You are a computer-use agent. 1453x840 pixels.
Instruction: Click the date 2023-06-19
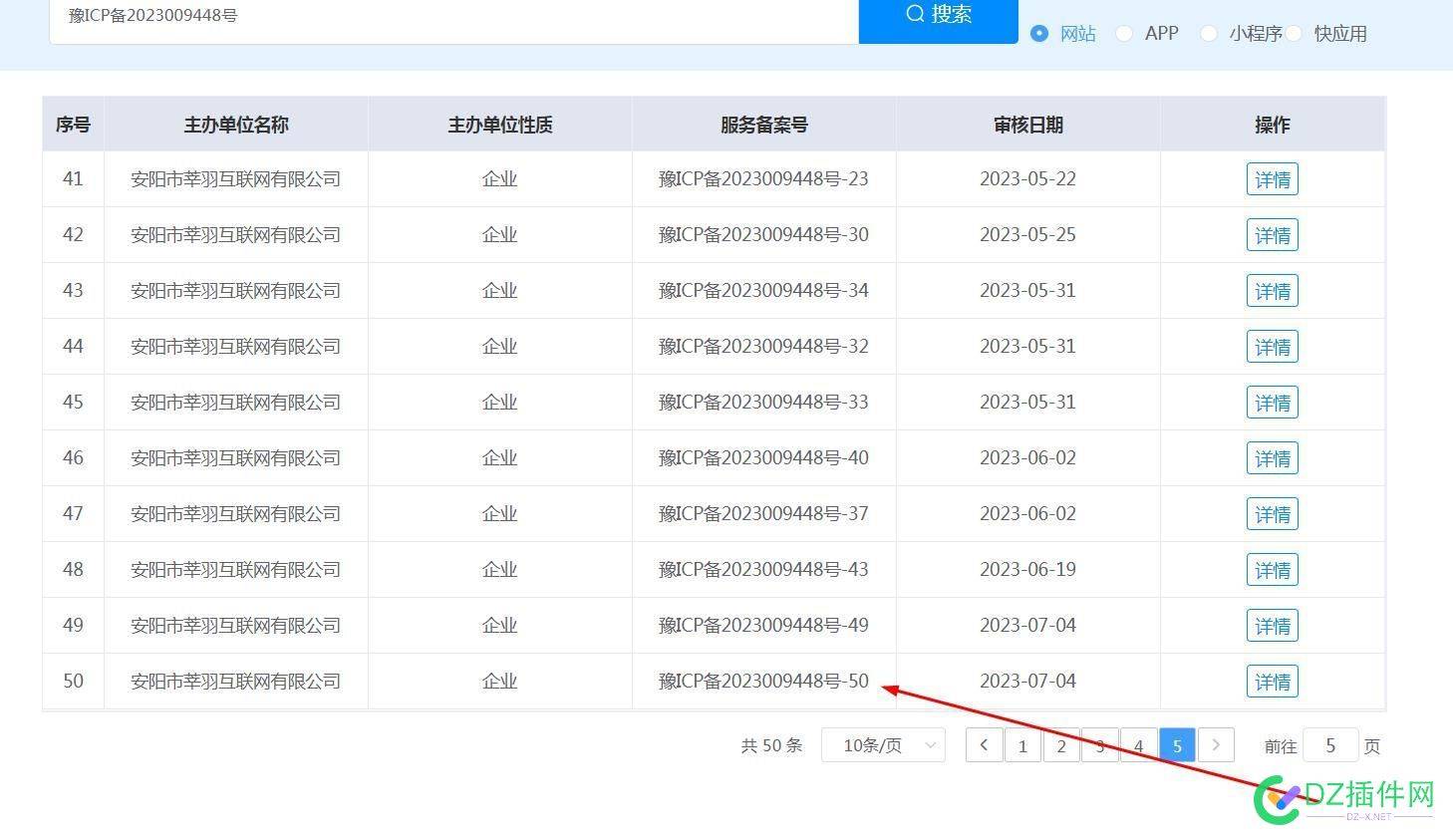click(x=1027, y=570)
